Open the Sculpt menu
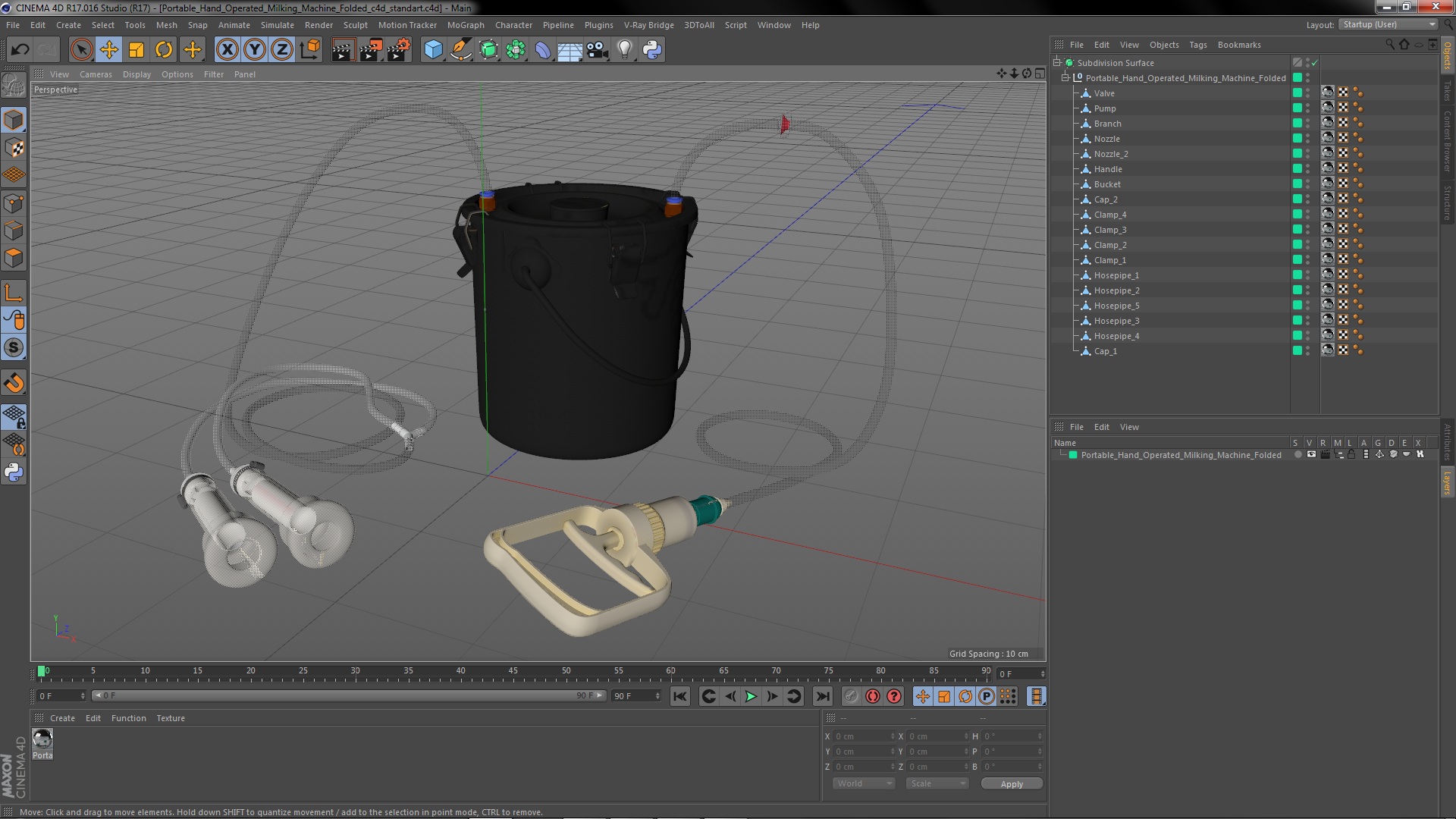 [x=355, y=25]
